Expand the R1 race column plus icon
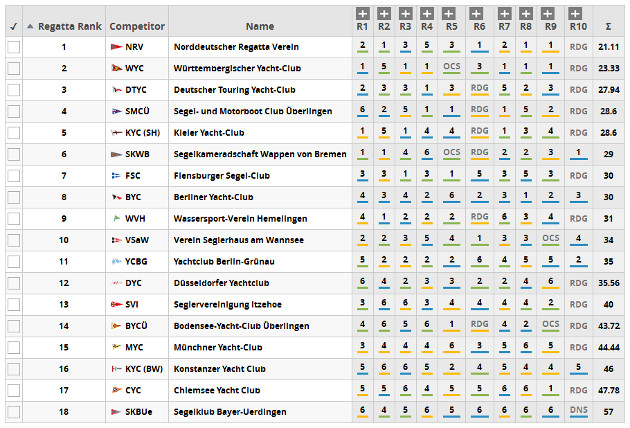 [x=362, y=14]
